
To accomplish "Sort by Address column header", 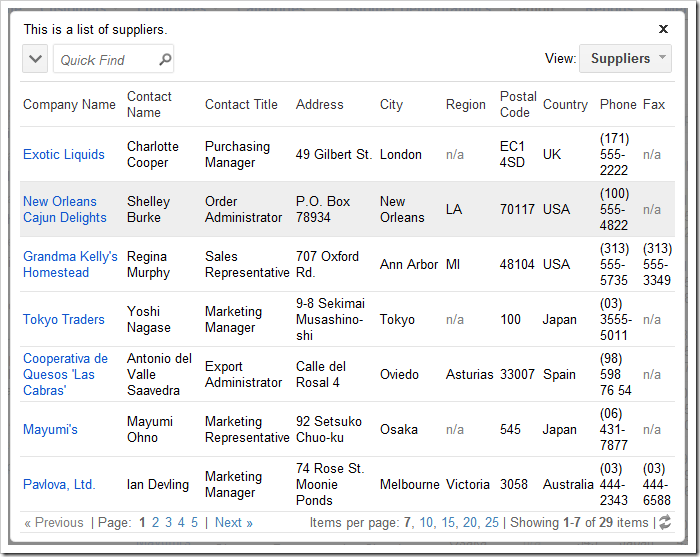I will (x=320, y=104).
